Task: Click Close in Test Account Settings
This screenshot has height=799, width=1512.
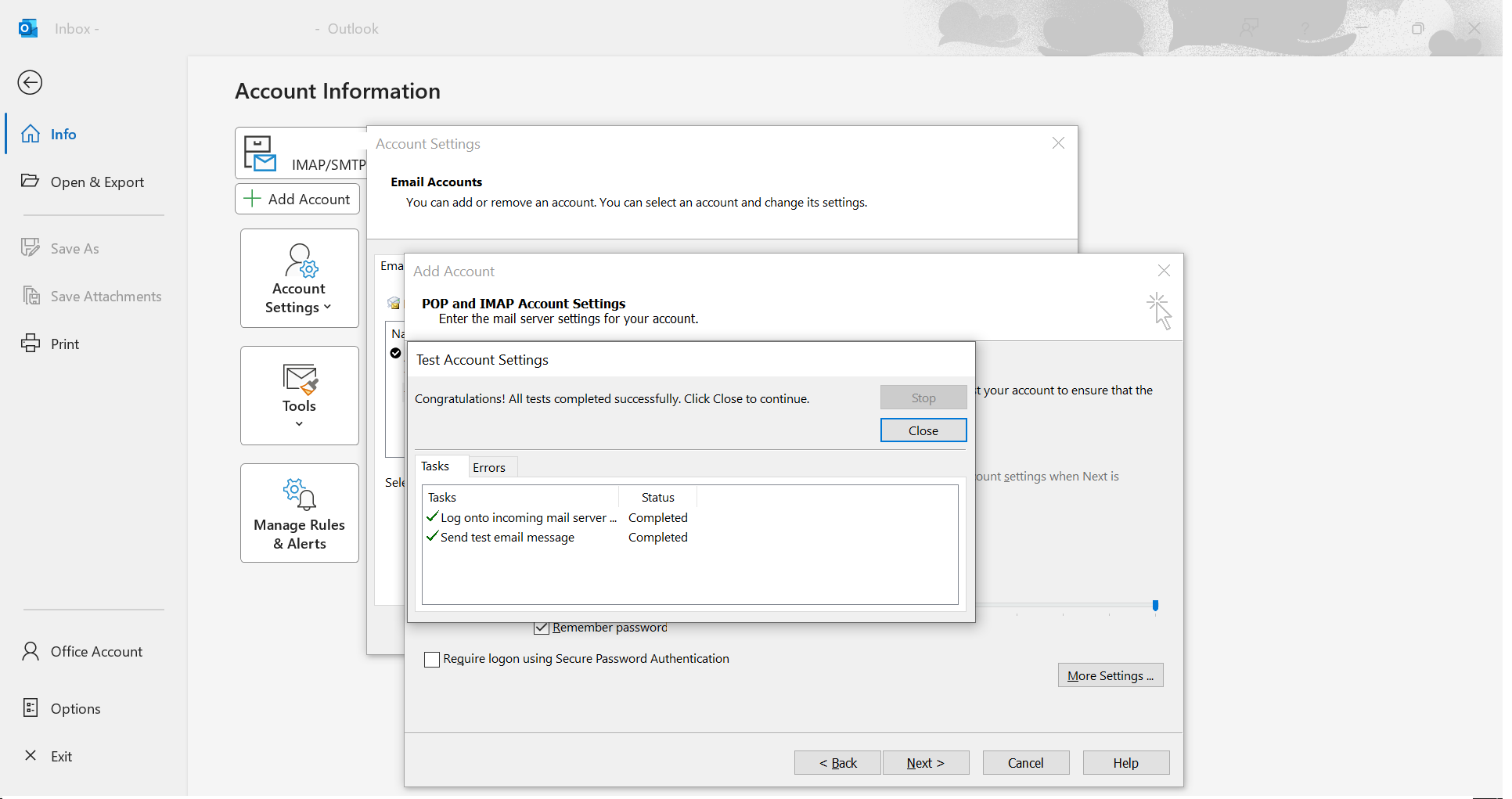Action: (923, 430)
